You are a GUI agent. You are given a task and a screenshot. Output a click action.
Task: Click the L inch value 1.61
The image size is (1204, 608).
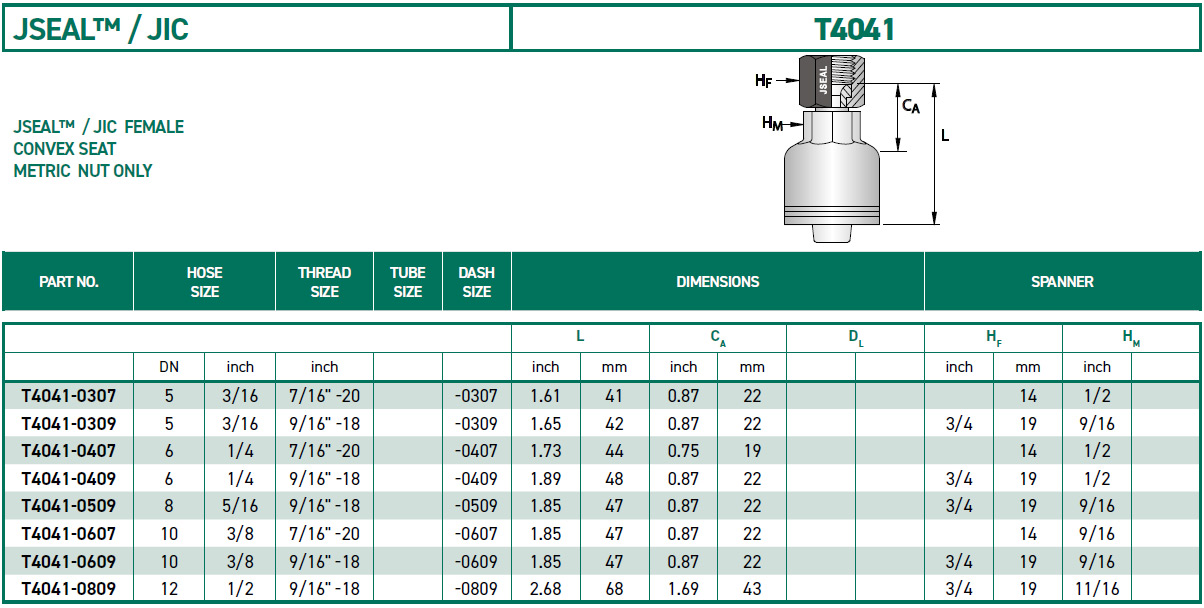pyautogui.click(x=545, y=396)
